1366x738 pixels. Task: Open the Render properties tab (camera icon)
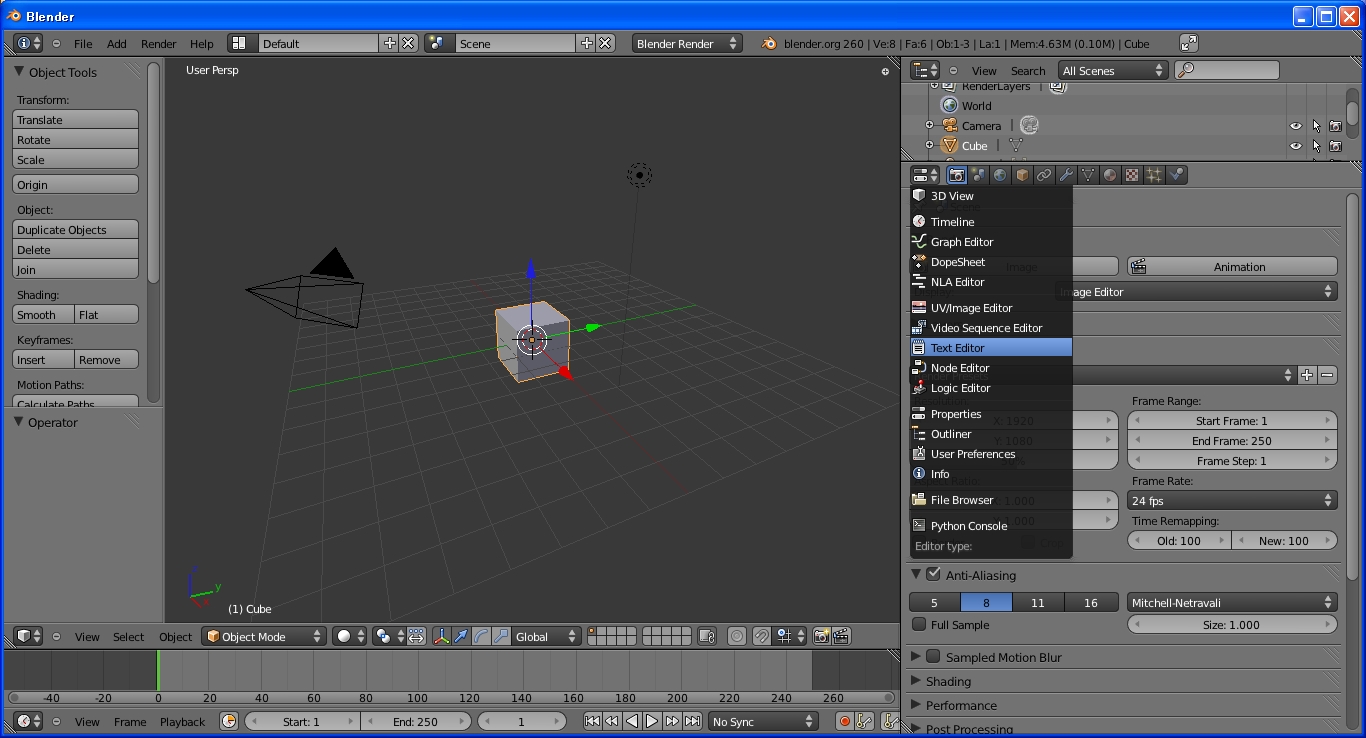(x=956, y=174)
